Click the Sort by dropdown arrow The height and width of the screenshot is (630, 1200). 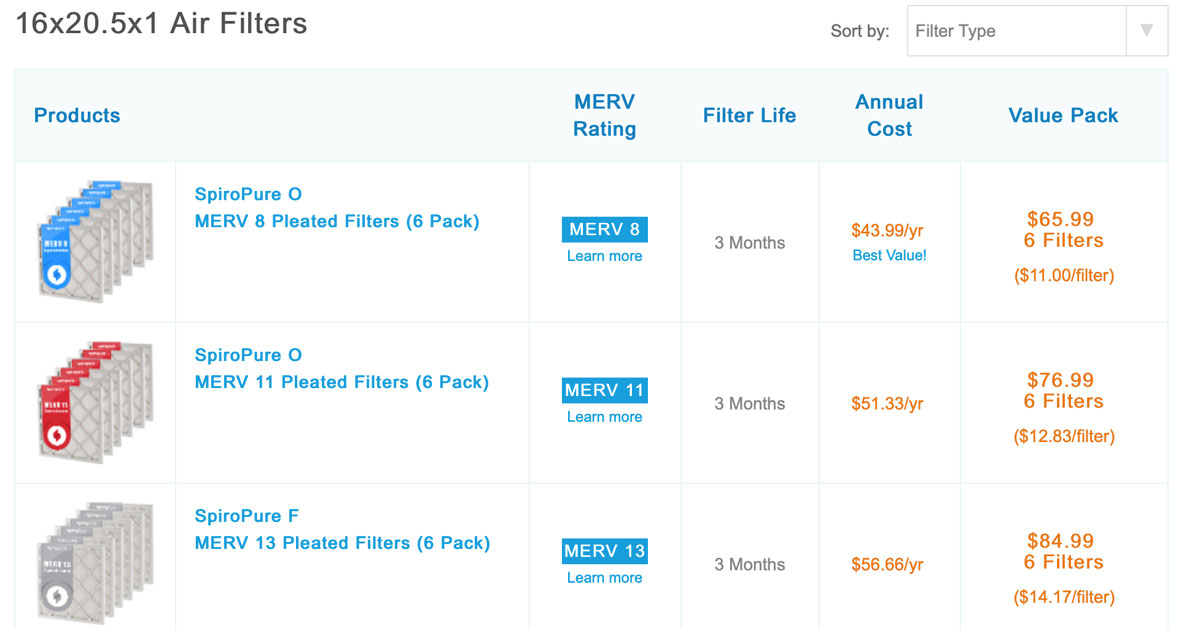coord(1146,31)
